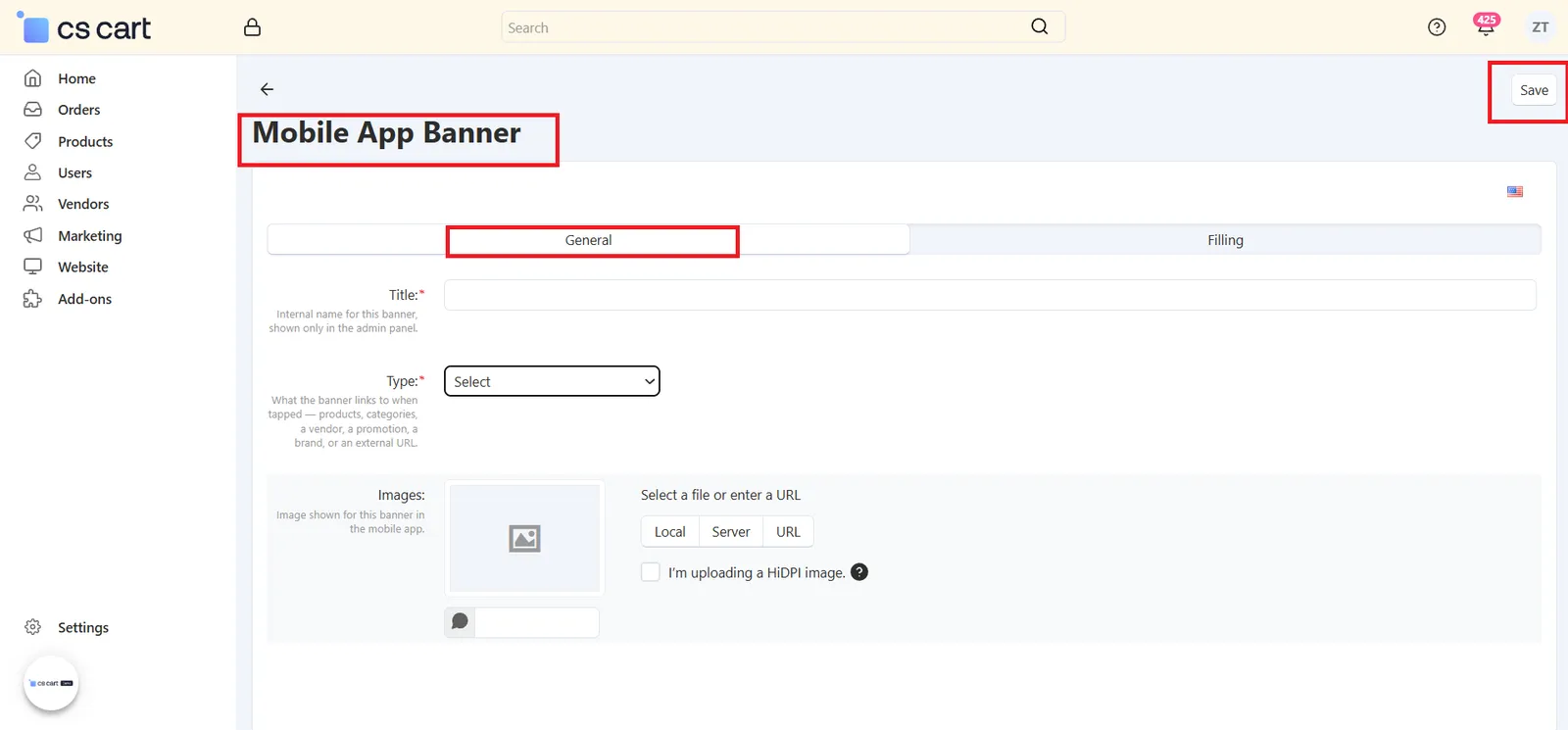Click 'Select a file or enter a URL' text

pyautogui.click(x=720, y=495)
